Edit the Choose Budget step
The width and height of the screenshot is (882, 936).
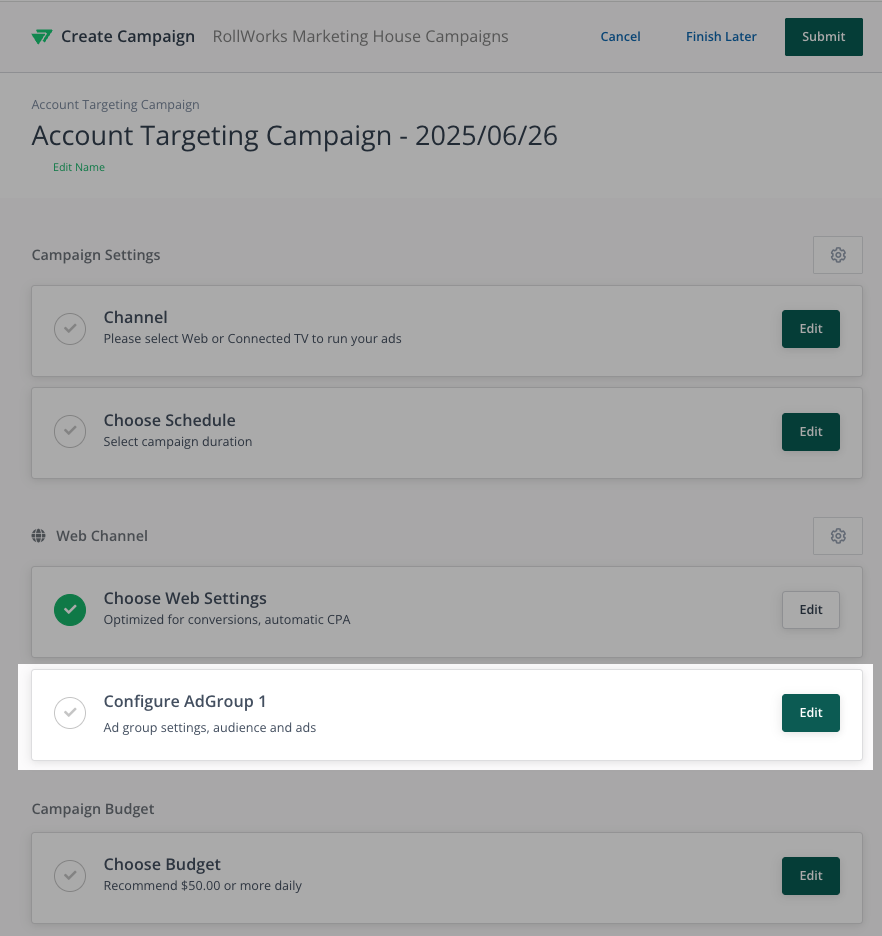click(x=810, y=876)
